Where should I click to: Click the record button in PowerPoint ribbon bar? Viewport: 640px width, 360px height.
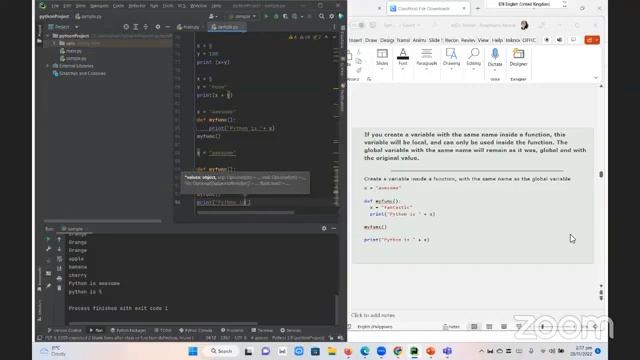coord(547,40)
